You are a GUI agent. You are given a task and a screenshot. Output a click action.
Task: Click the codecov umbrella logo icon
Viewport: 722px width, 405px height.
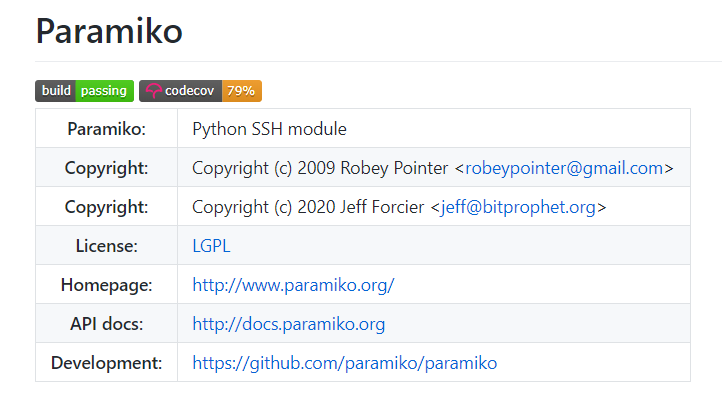click(x=153, y=91)
